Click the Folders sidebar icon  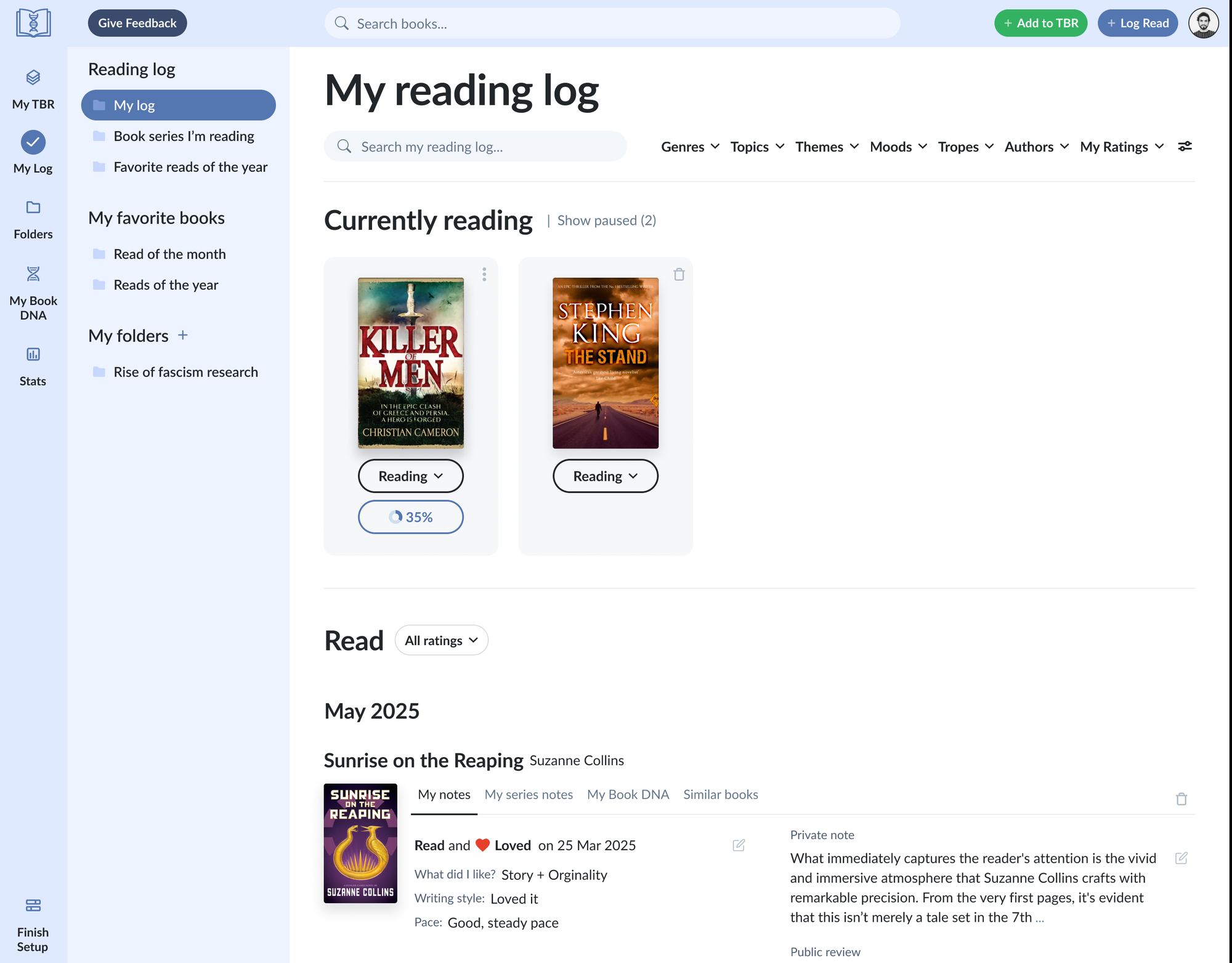33,220
